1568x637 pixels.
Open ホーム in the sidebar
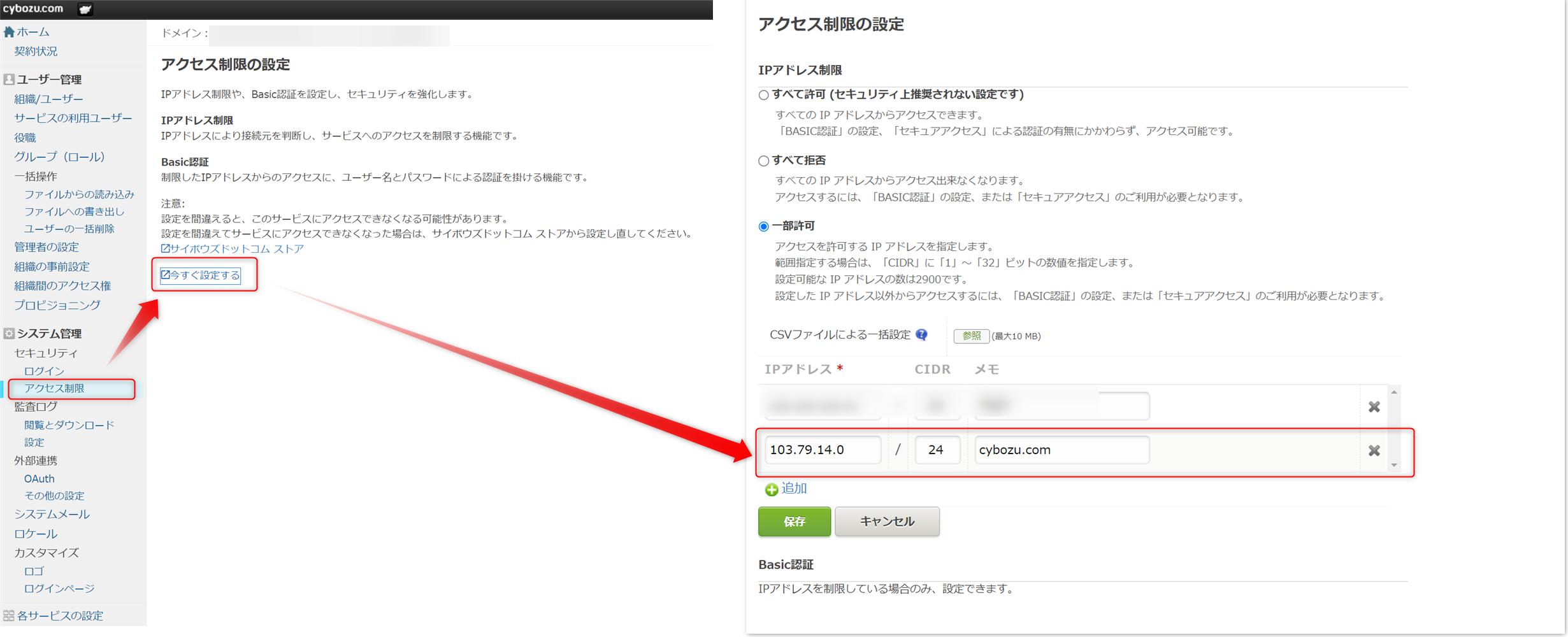33,32
